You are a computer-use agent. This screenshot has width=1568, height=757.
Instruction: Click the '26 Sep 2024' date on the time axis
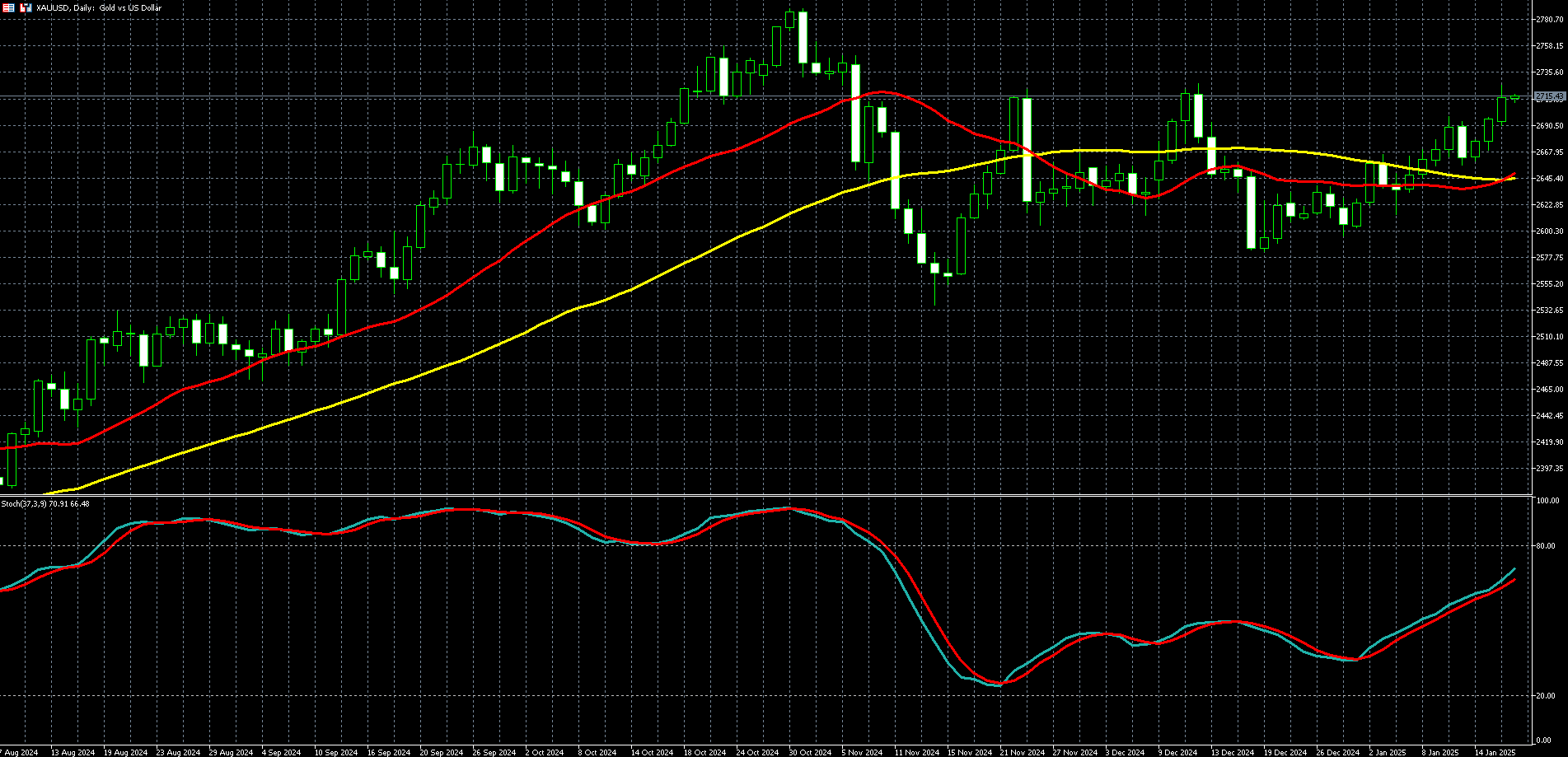[494, 752]
